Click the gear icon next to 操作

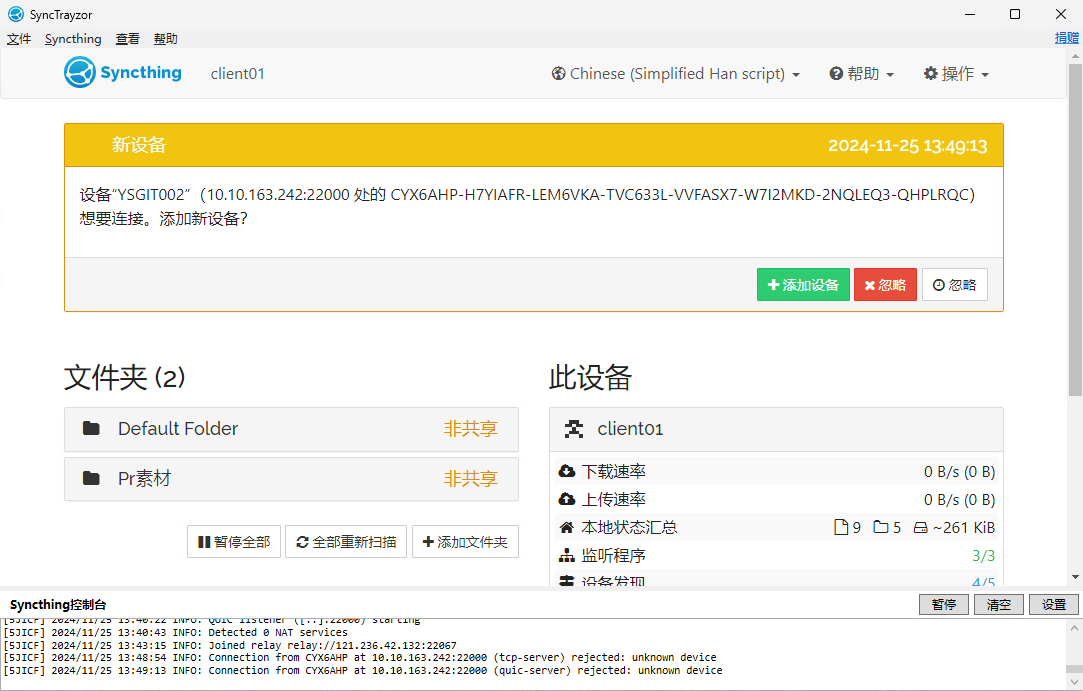tap(930, 73)
